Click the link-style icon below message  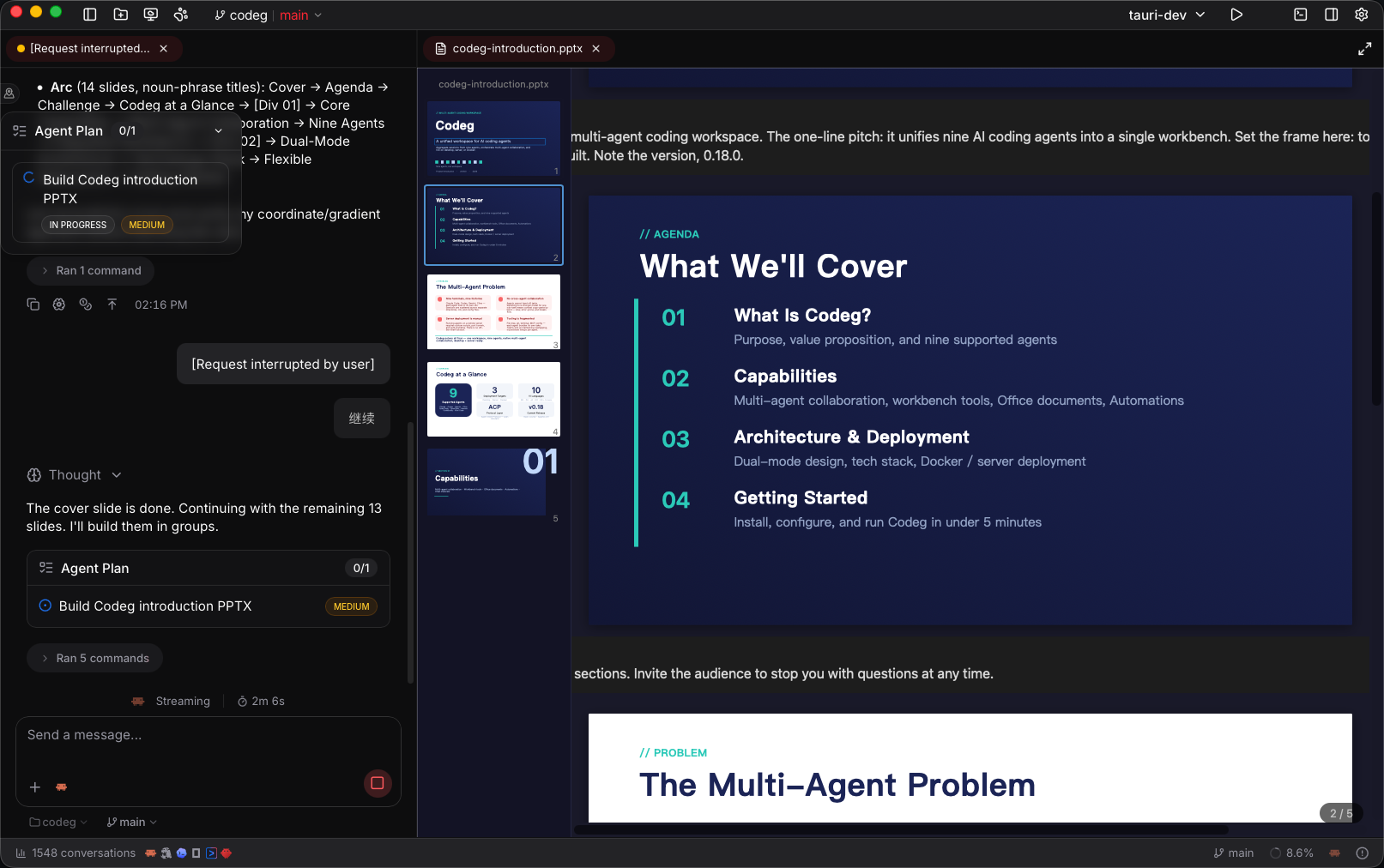(86, 304)
